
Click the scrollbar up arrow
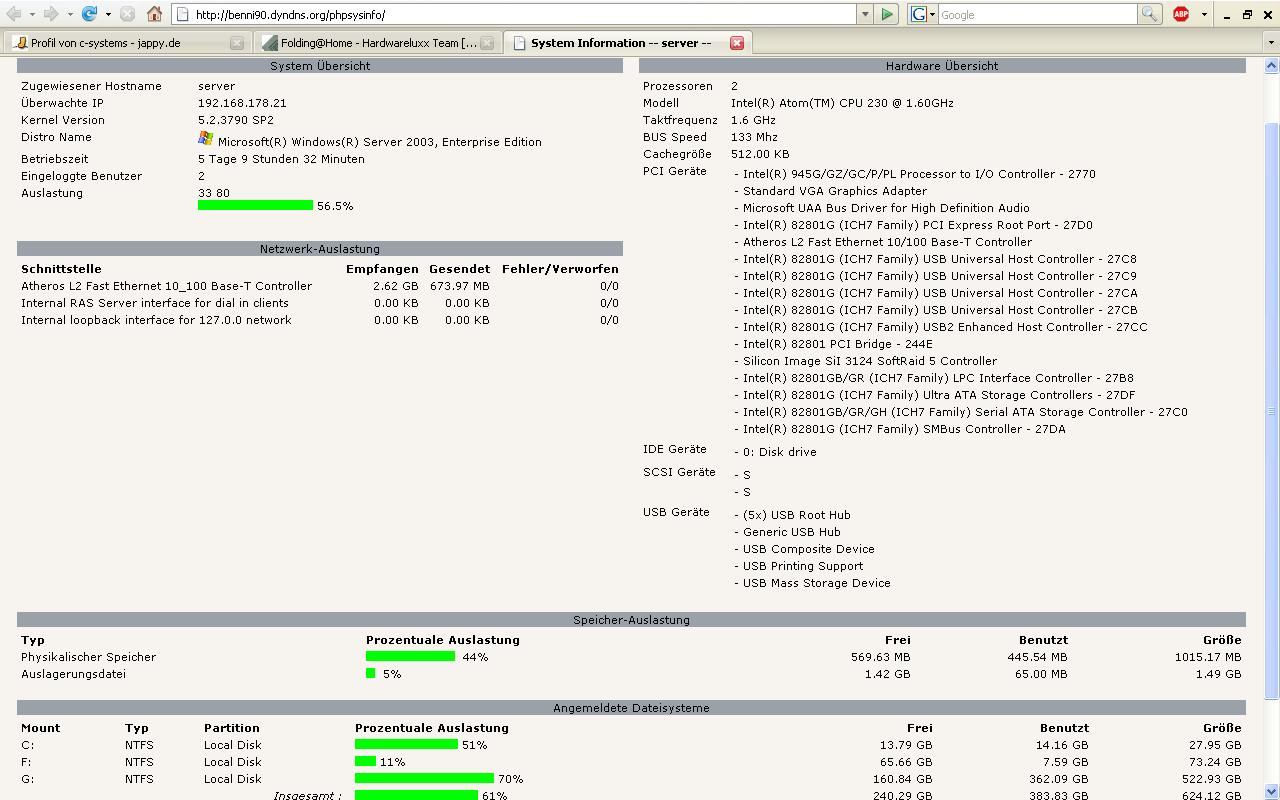1272,66
